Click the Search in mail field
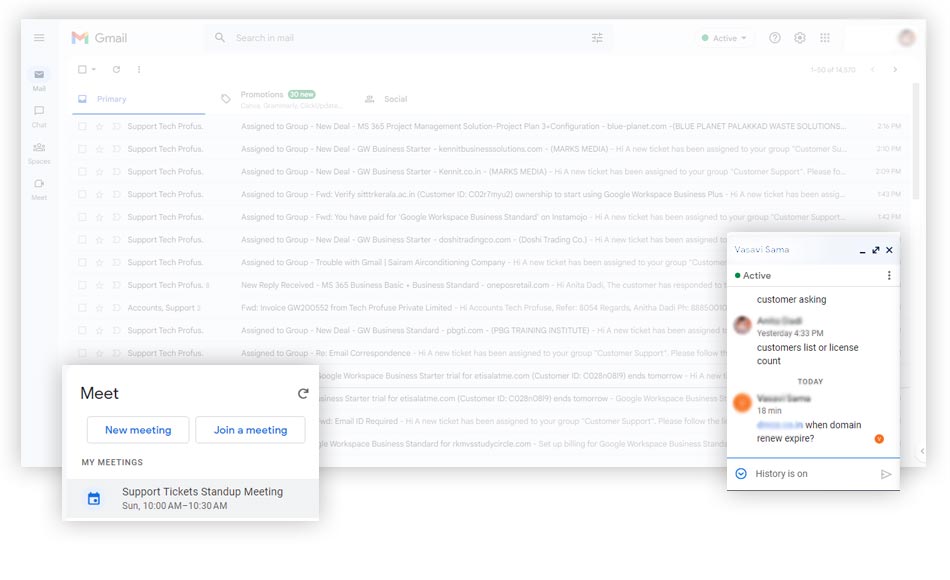This screenshot has width=950, height=580. [x=406, y=38]
